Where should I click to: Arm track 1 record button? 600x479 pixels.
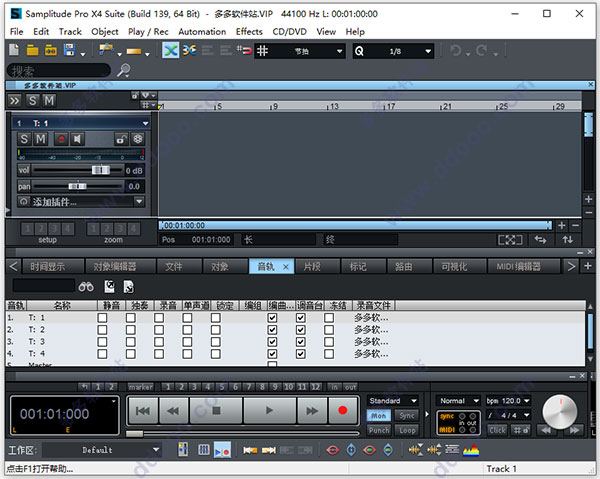click(61, 139)
